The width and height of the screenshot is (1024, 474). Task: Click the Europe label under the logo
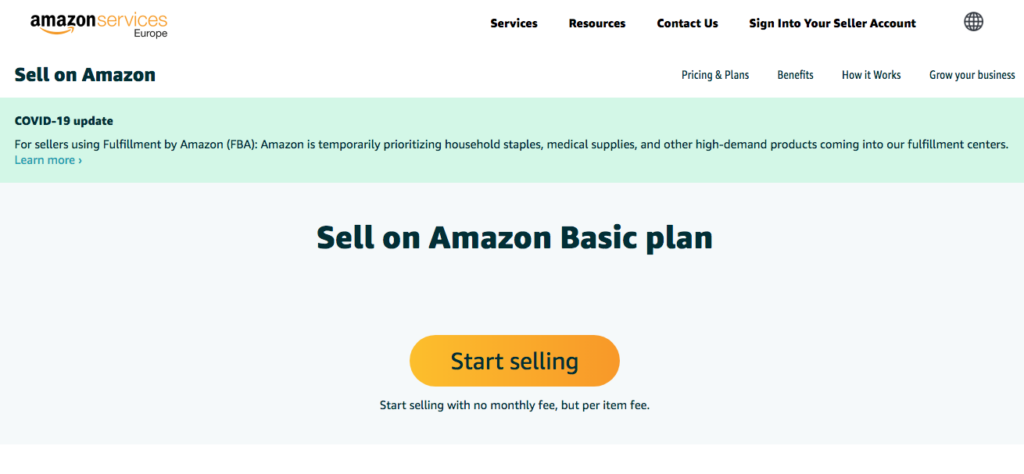point(151,34)
